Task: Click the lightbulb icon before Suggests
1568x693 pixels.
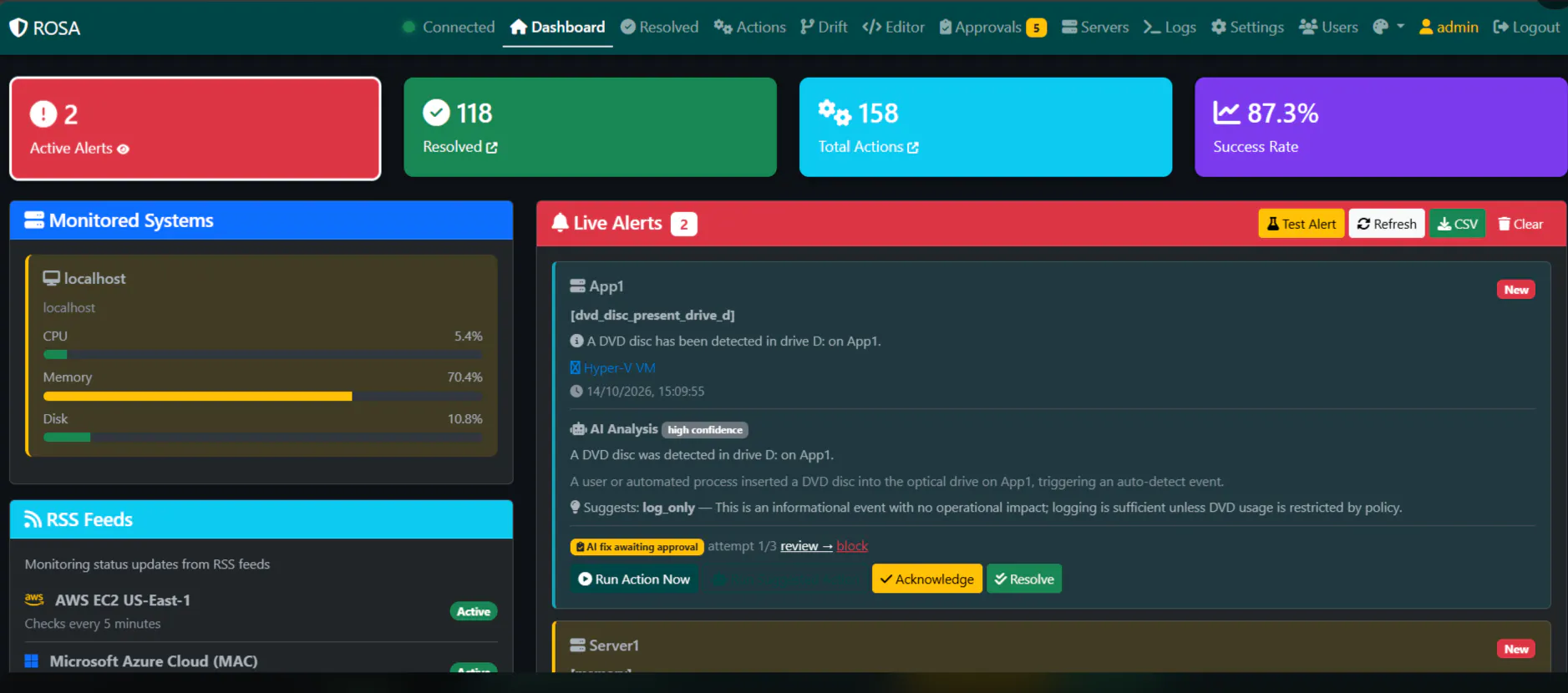Action: coord(575,507)
